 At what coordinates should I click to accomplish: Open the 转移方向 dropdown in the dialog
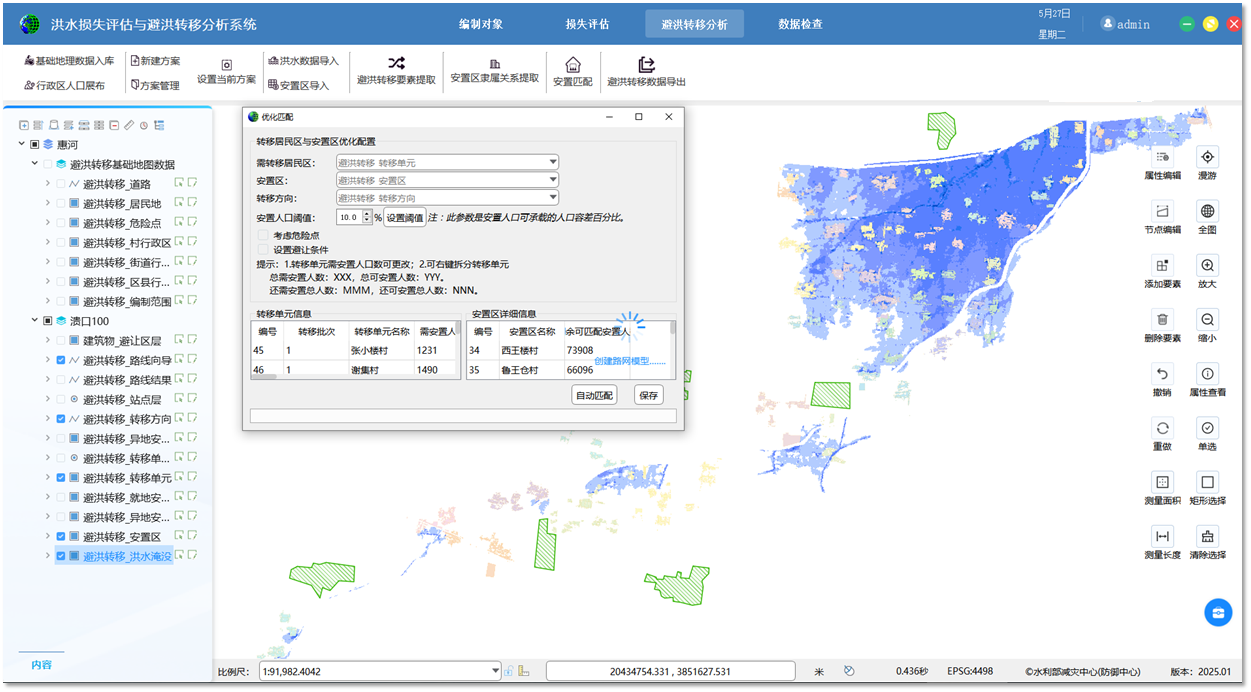(554, 196)
